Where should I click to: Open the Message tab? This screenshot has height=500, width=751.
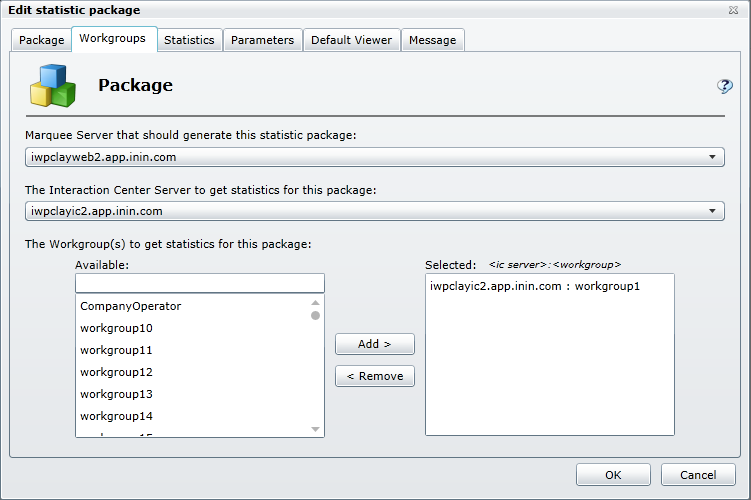pyautogui.click(x=433, y=40)
